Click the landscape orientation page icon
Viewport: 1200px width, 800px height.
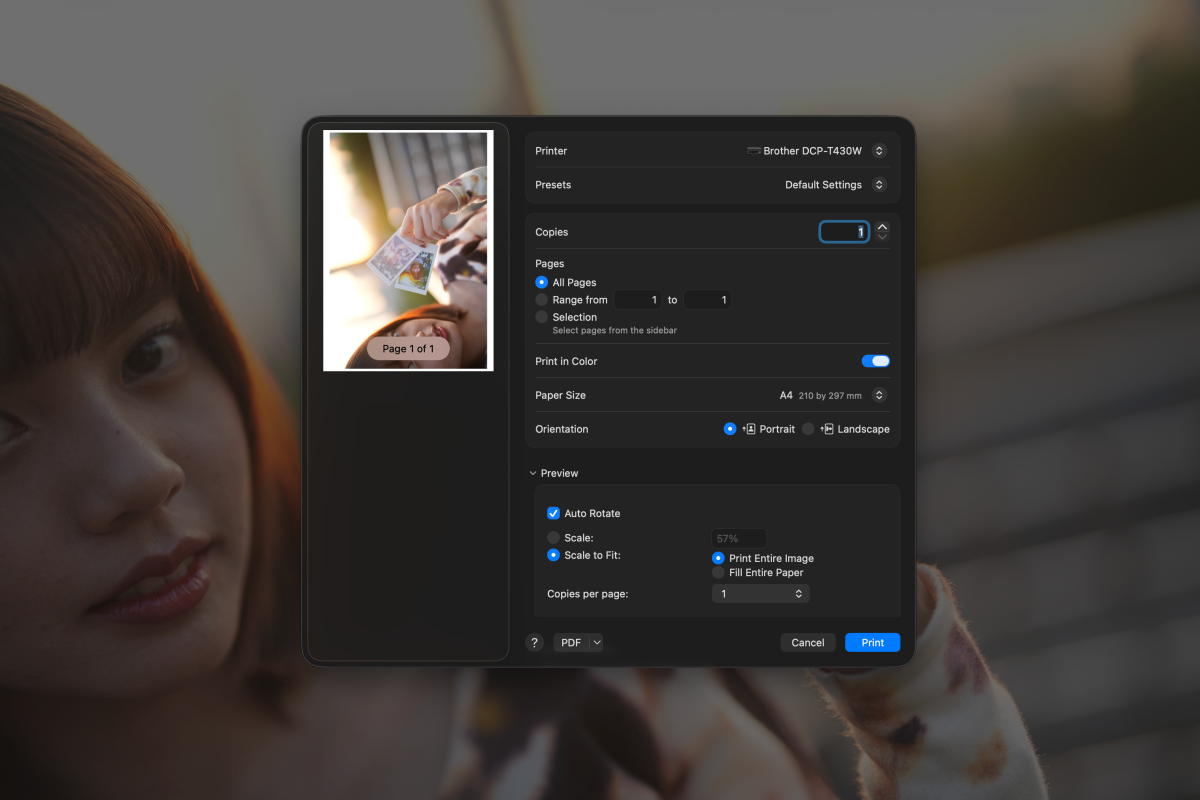tap(827, 429)
